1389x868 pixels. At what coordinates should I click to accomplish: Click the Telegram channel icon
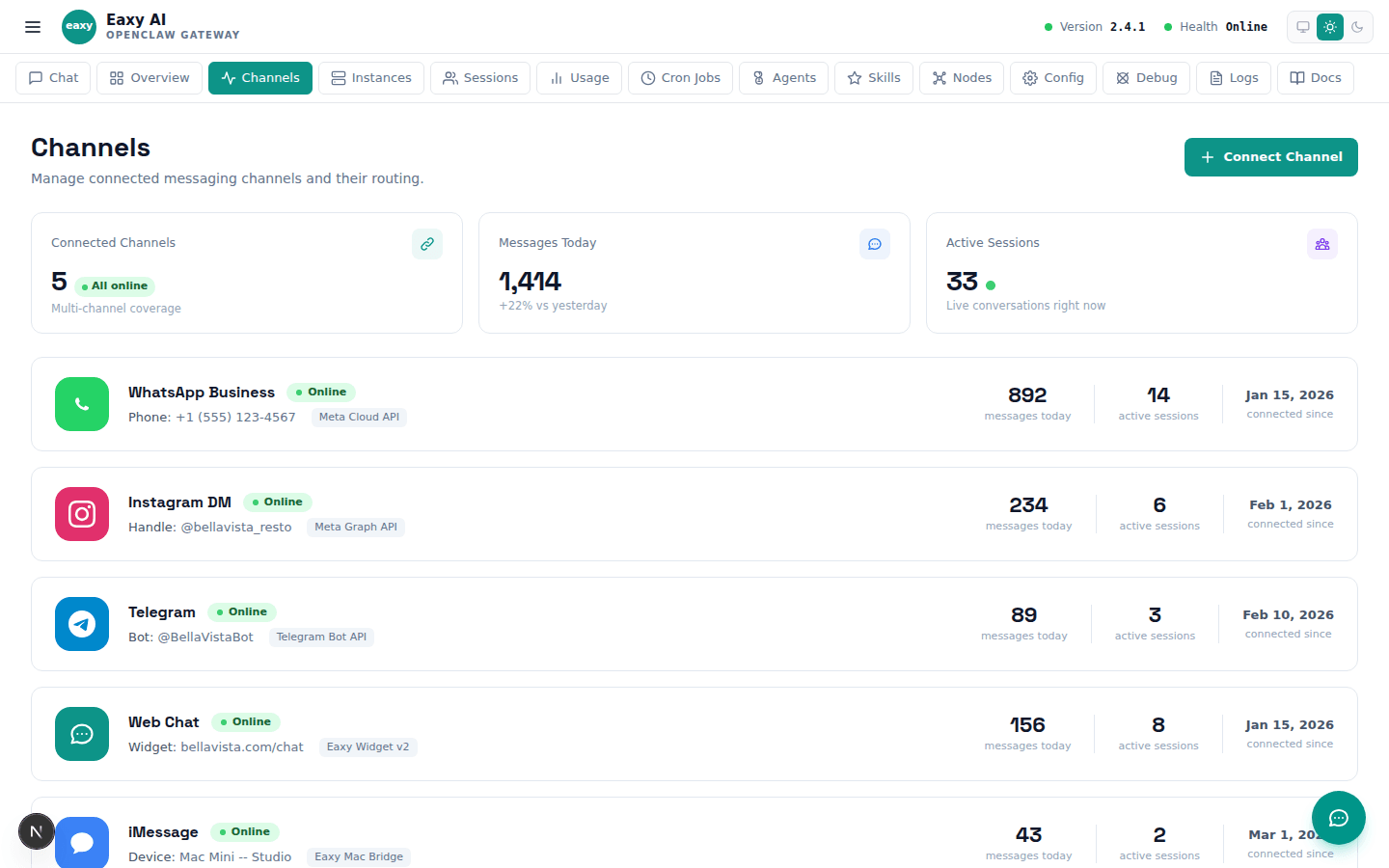82,624
